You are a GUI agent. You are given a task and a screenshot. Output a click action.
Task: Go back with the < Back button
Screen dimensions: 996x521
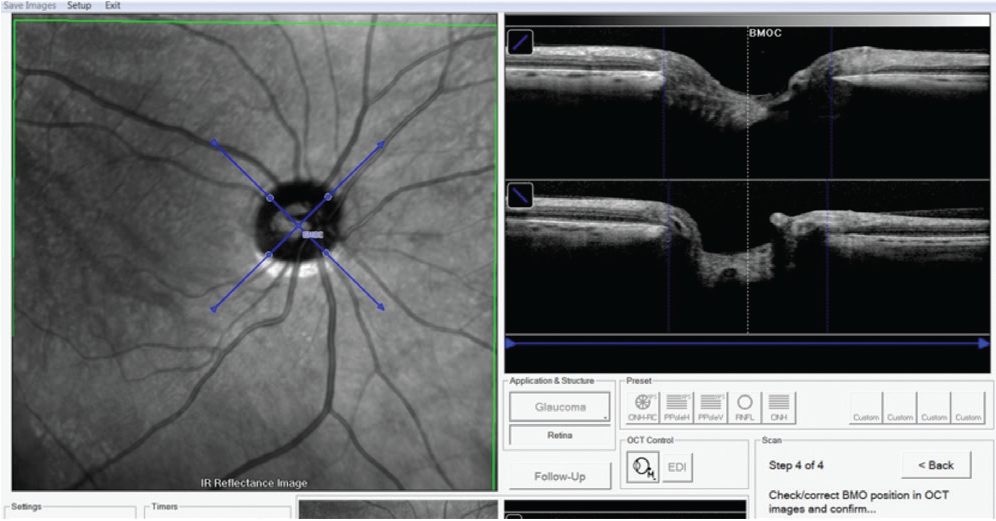[x=936, y=465]
